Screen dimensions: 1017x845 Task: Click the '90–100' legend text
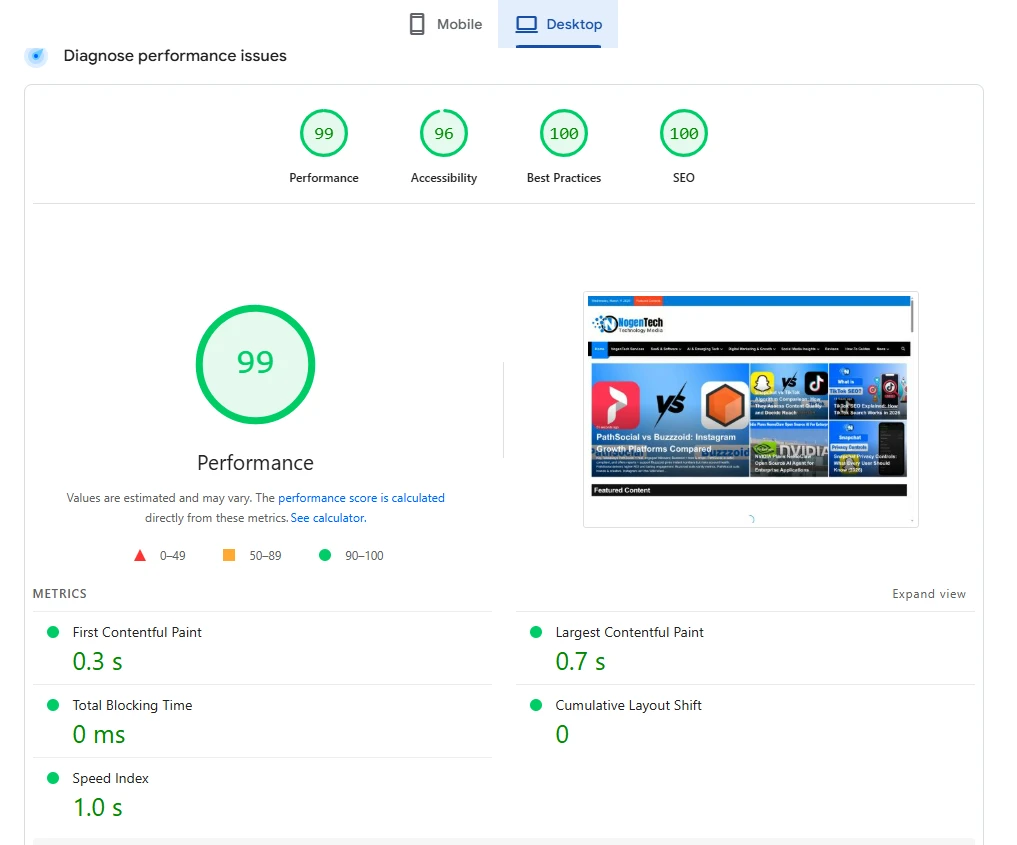point(364,556)
